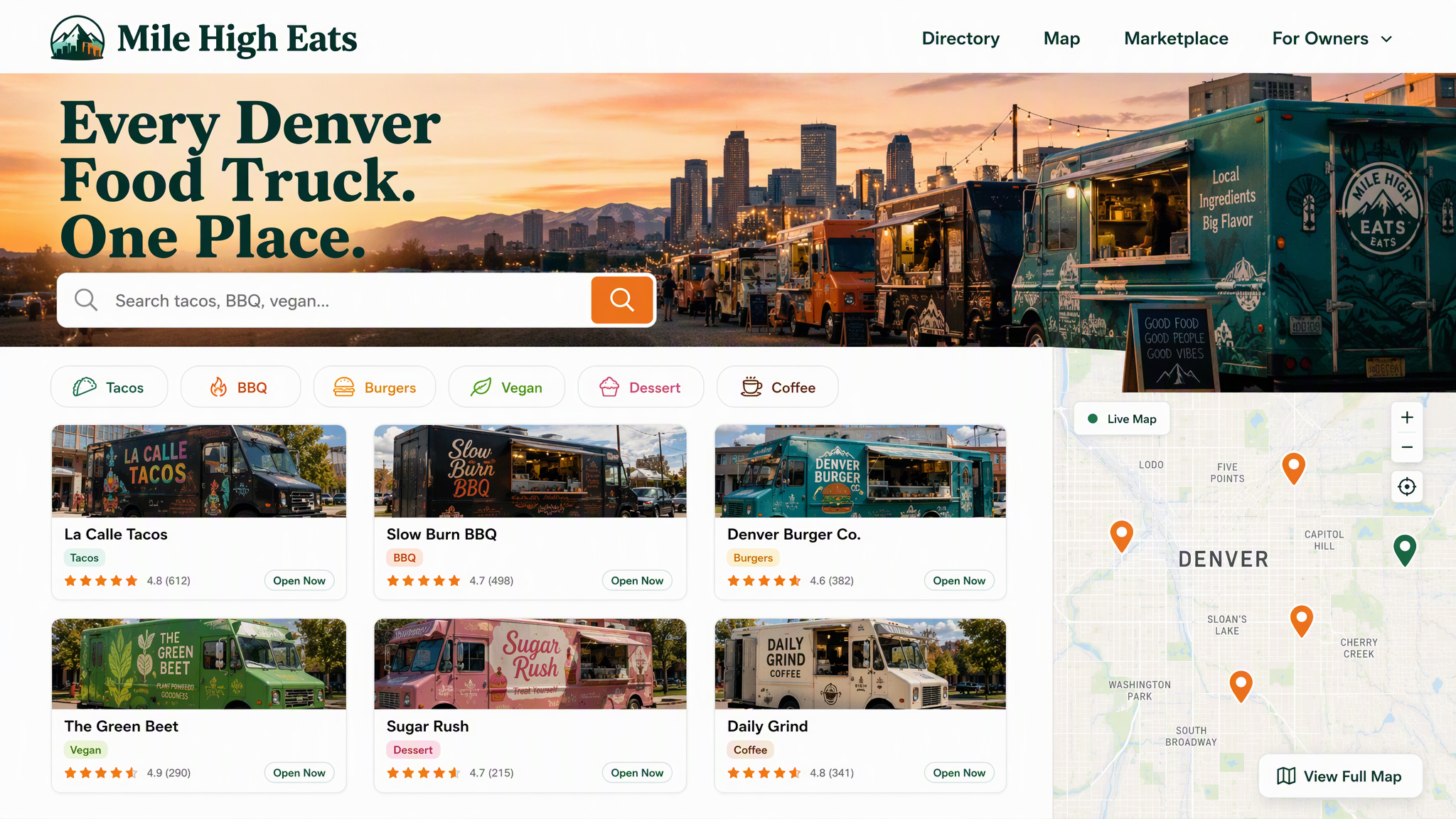Open the Directory nav item
The width and height of the screenshot is (1456, 819).
(960, 38)
